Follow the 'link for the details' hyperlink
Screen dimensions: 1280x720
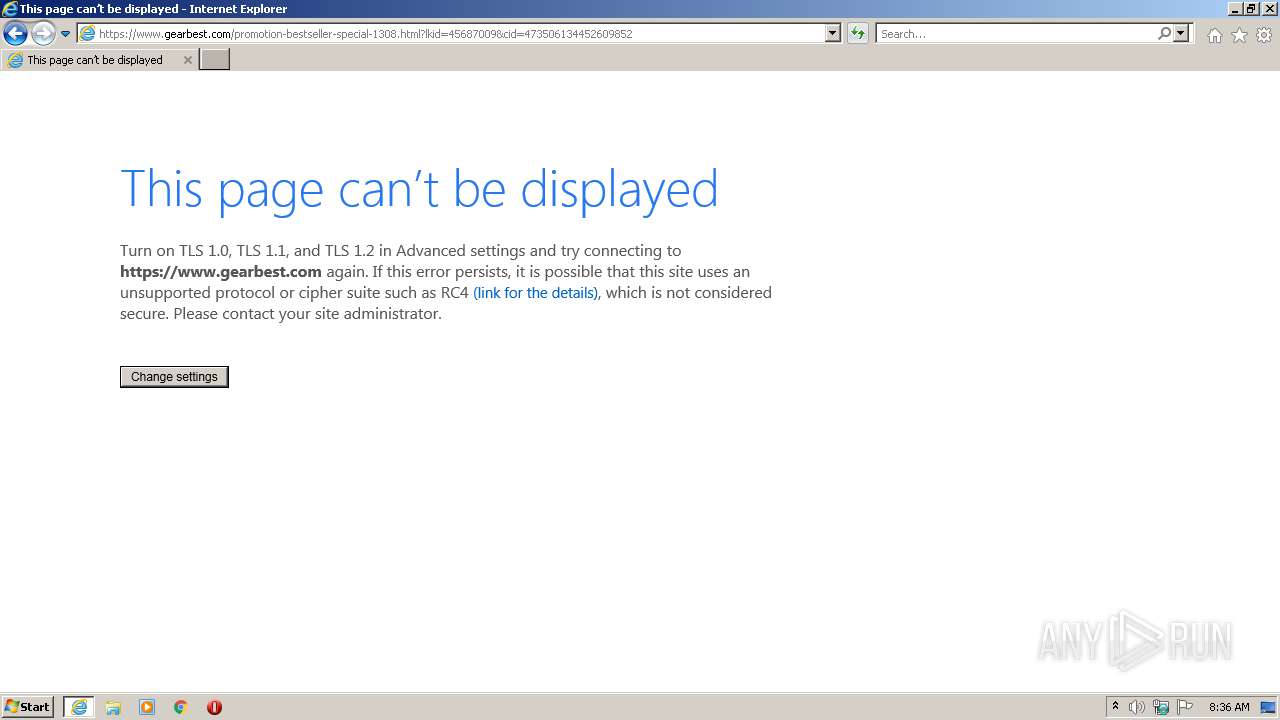click(536, 293)
